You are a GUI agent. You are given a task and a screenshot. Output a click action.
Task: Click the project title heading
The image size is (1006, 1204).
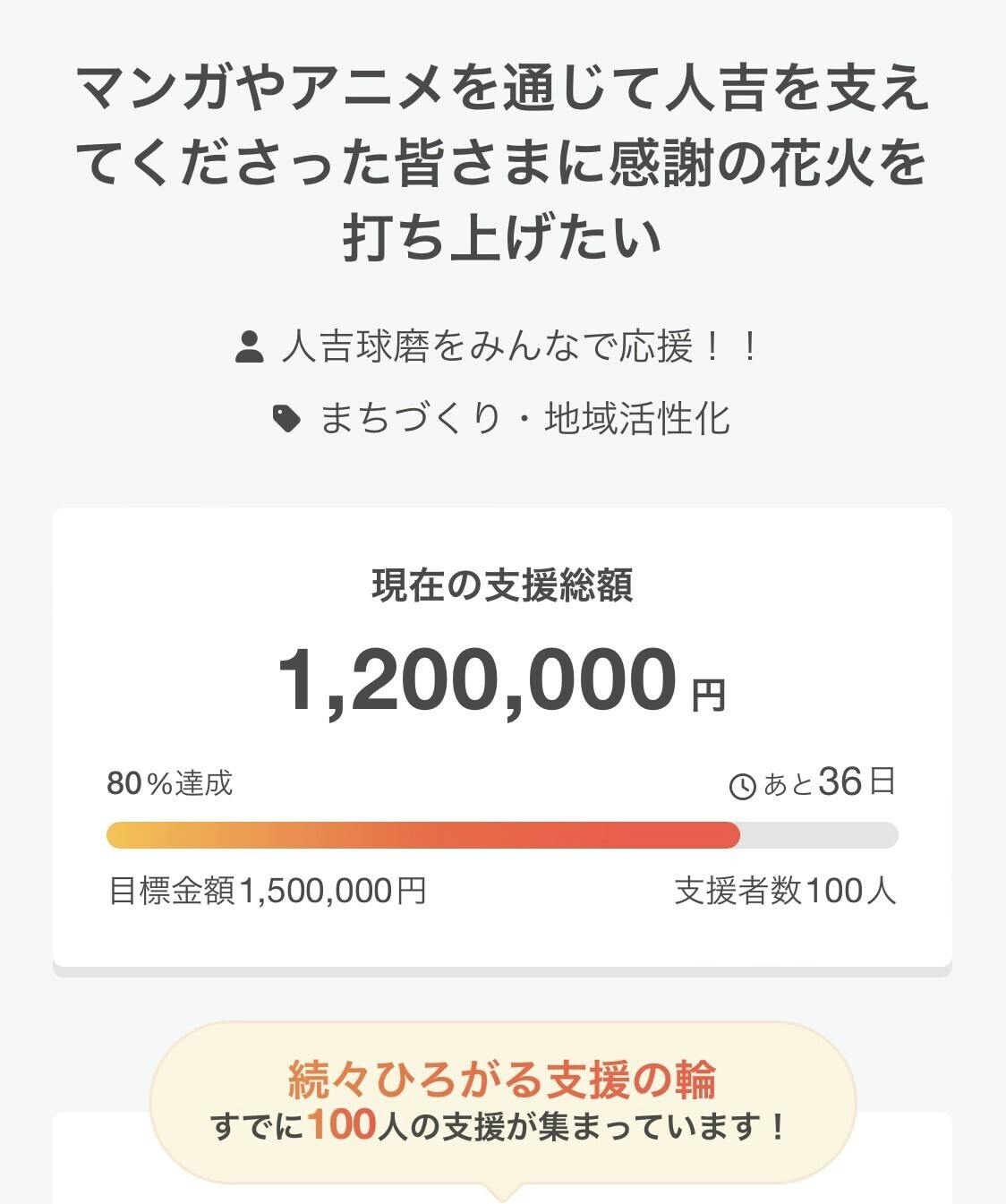click(502, 163)
